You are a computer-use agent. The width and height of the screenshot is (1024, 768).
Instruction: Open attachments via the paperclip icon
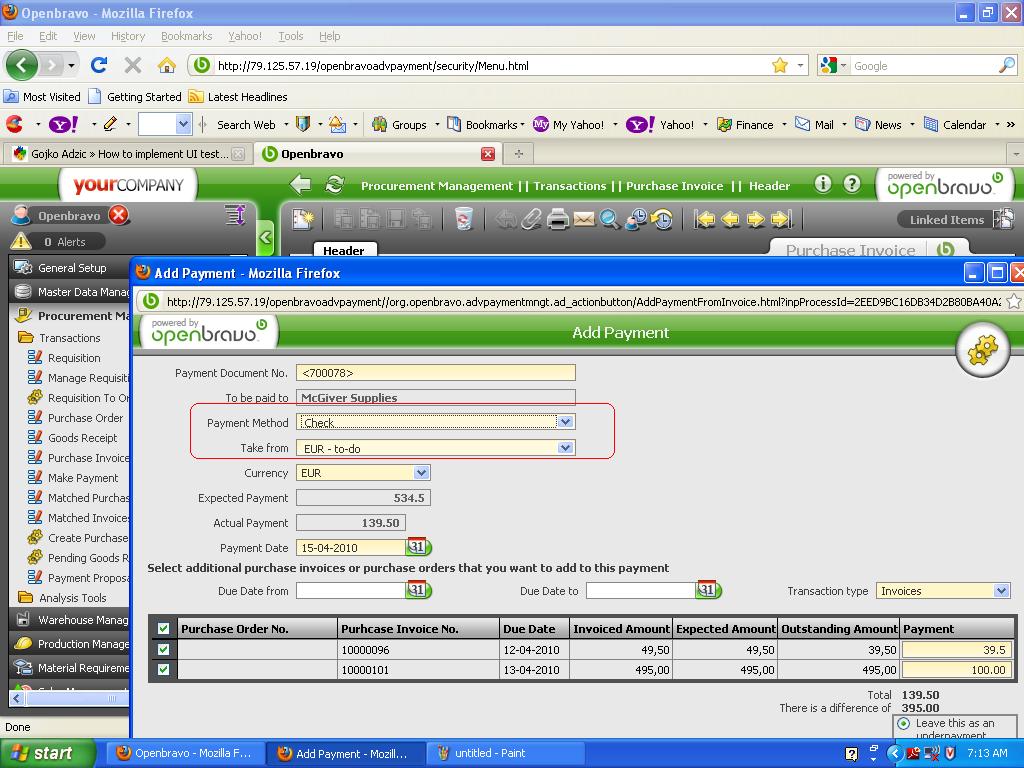[x=532, y=219]
